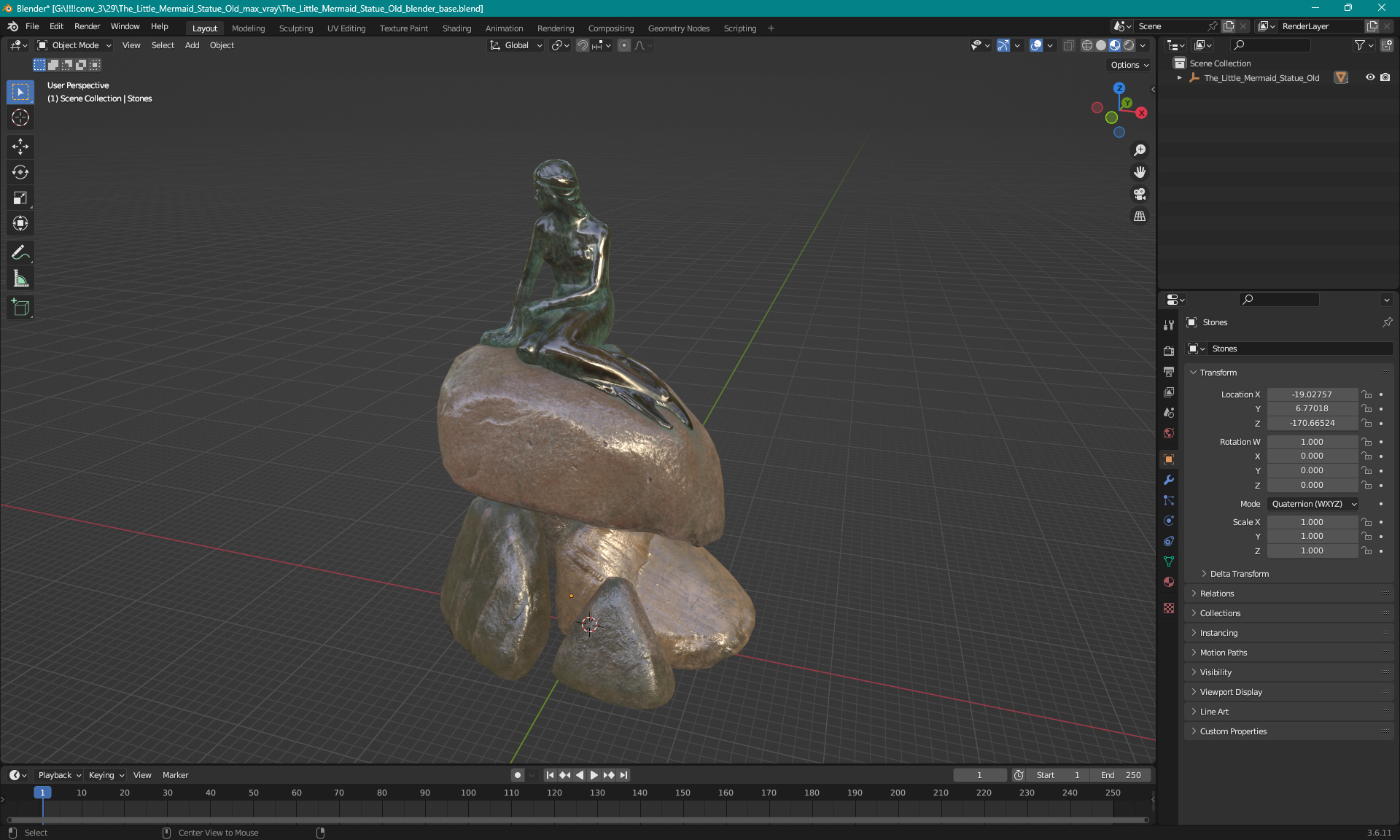
Task: Activate the Scale tool
Action: click(20, 198)
